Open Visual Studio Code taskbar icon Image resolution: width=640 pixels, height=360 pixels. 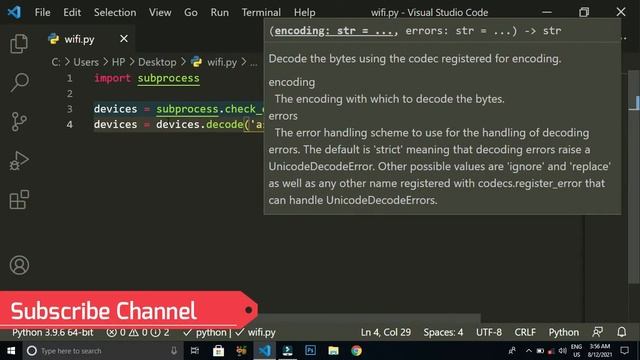(x=264, y=351)
